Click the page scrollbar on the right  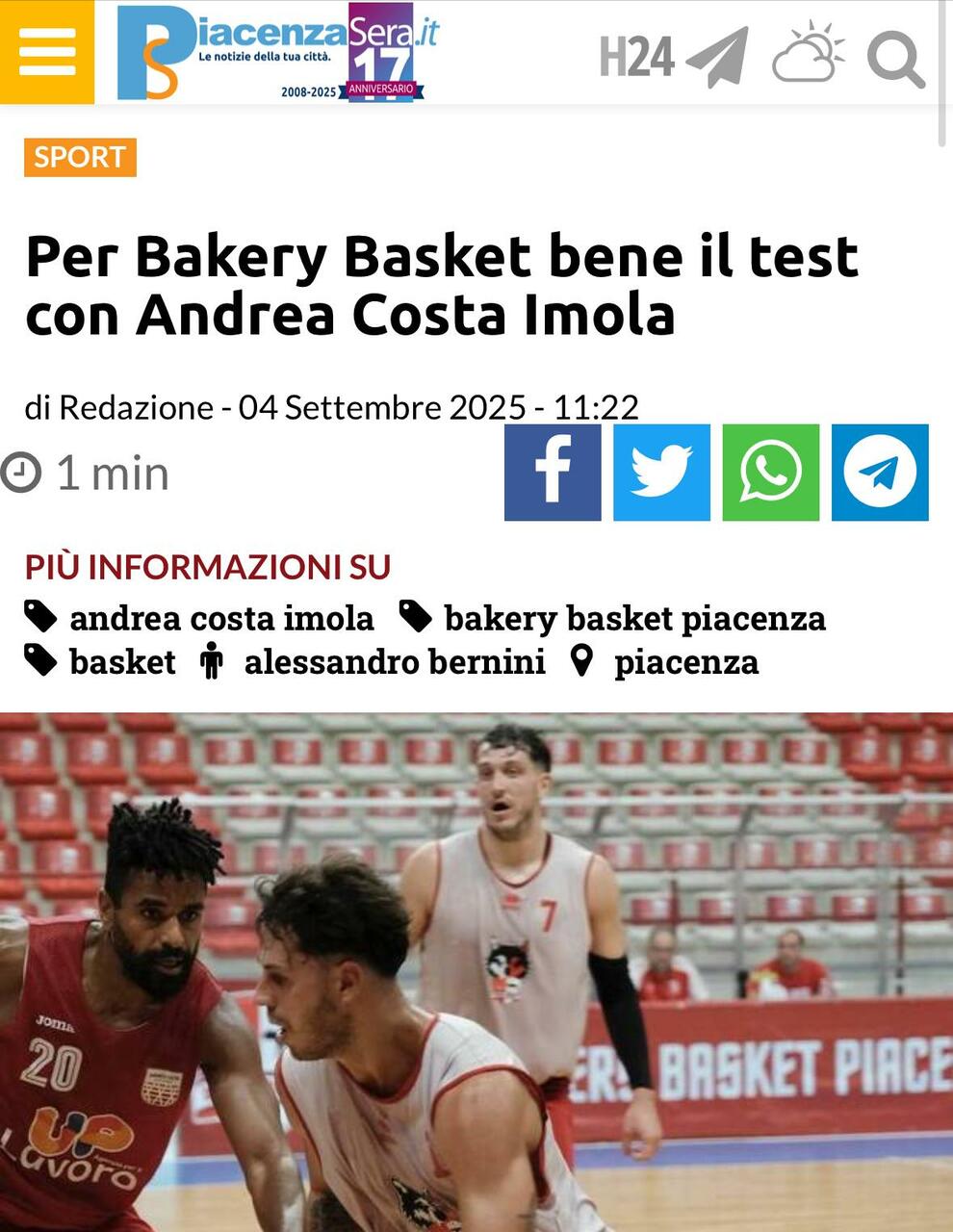[x=943, y=72]
